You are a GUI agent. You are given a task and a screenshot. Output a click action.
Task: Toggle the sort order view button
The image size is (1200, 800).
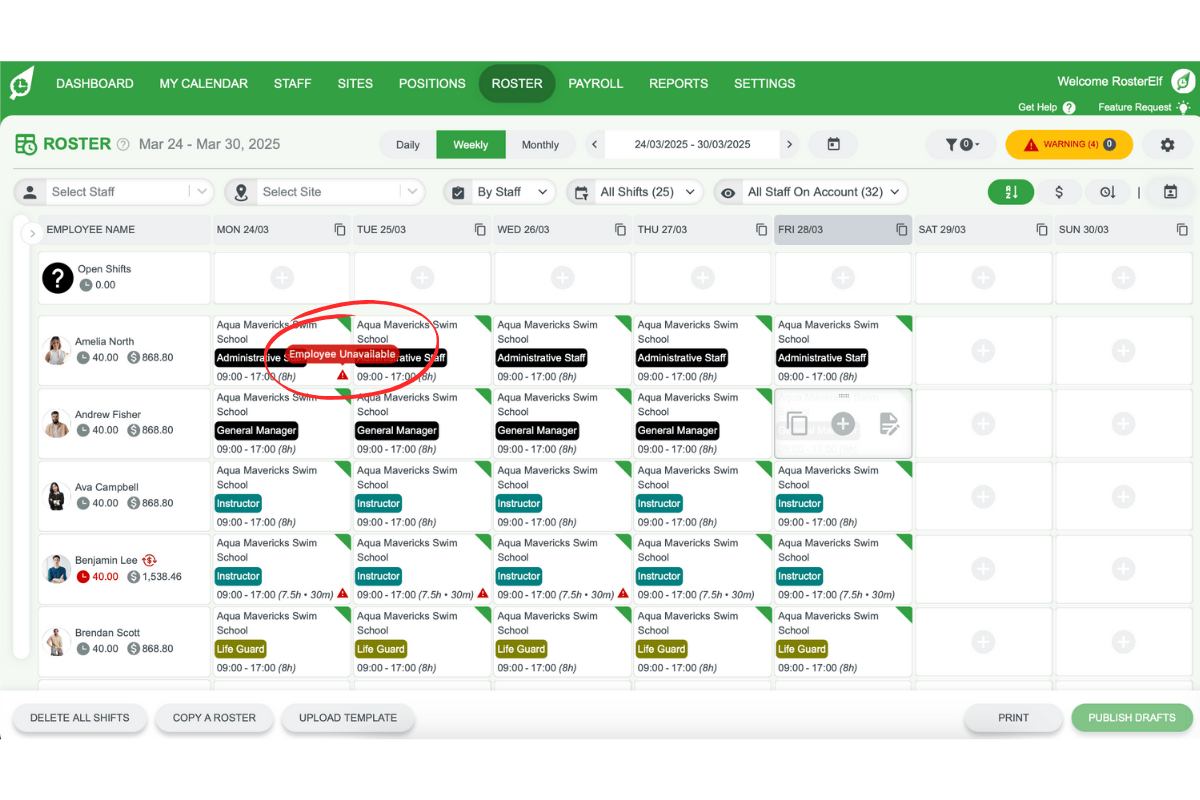pos(1011,192)
